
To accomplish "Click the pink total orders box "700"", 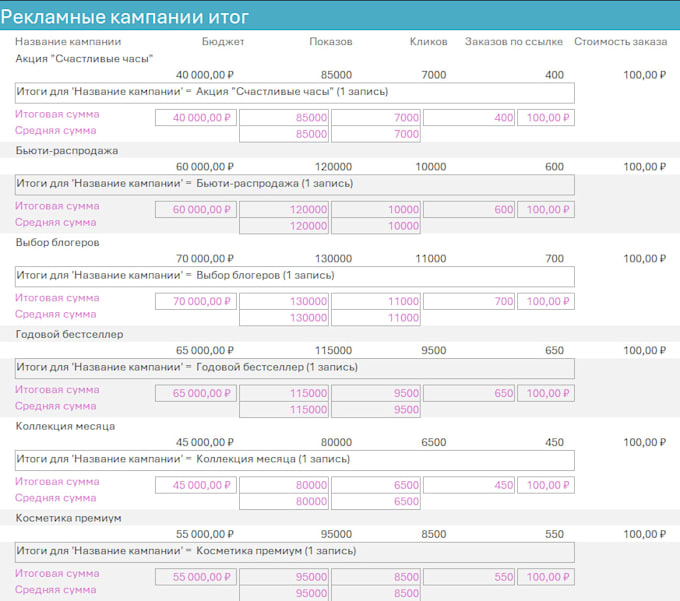I will tap(469, 301).
